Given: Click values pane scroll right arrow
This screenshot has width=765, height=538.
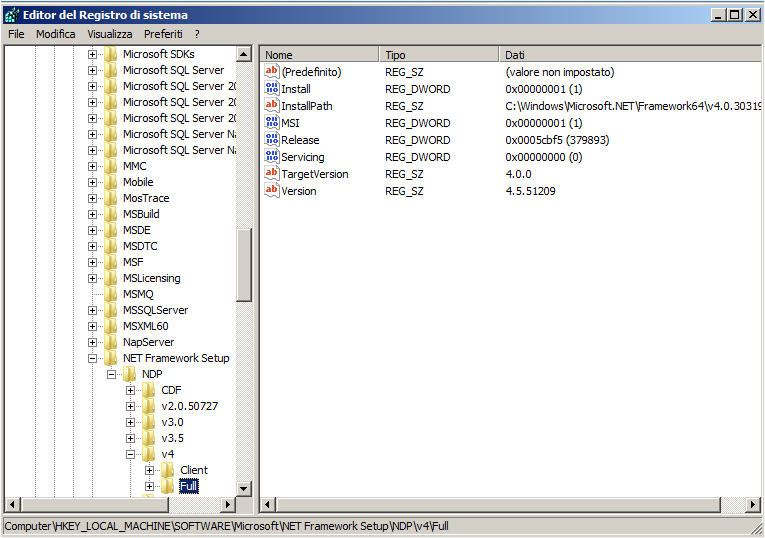Looking at the screenshot, I should (753, 504).
